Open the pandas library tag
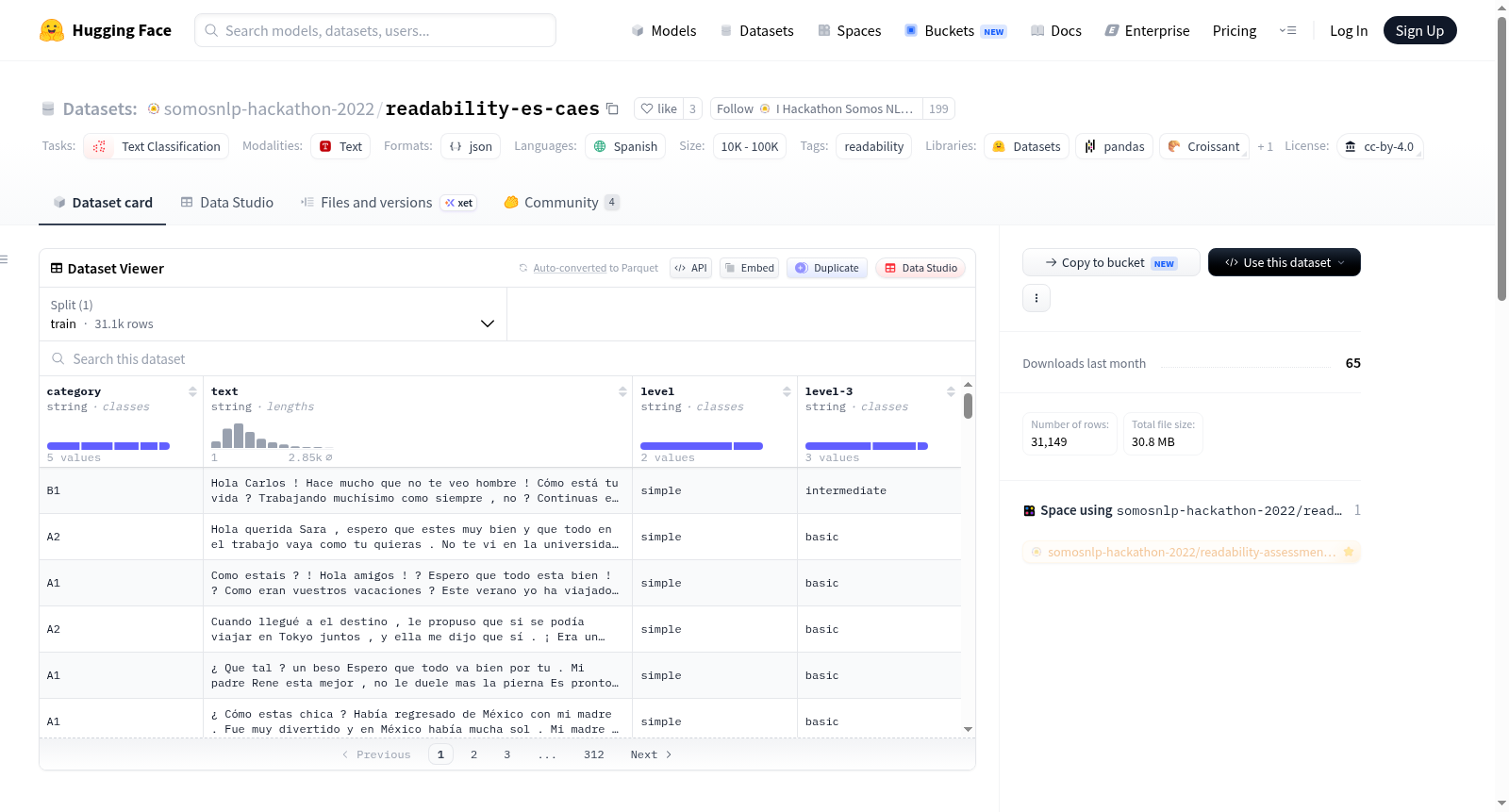 pos(1114,146)
